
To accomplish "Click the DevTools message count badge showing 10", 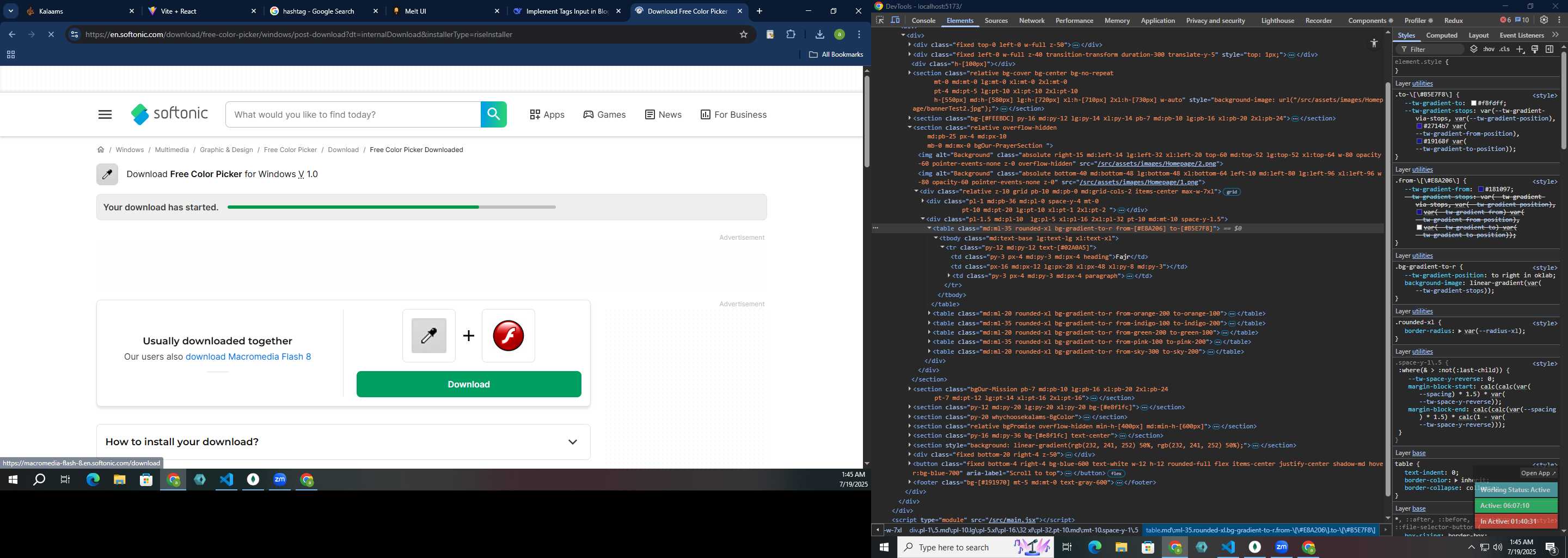I will pos(1522,20).
